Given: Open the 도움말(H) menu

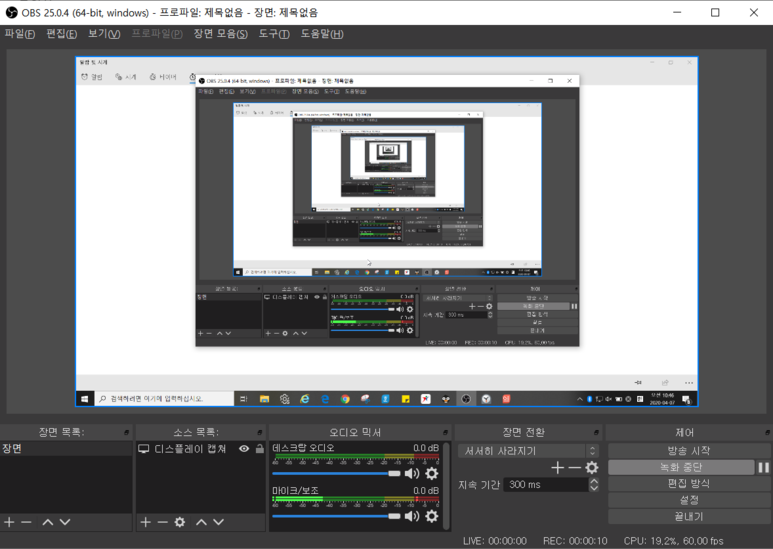Looking at the screenshot, I should 322,34.
